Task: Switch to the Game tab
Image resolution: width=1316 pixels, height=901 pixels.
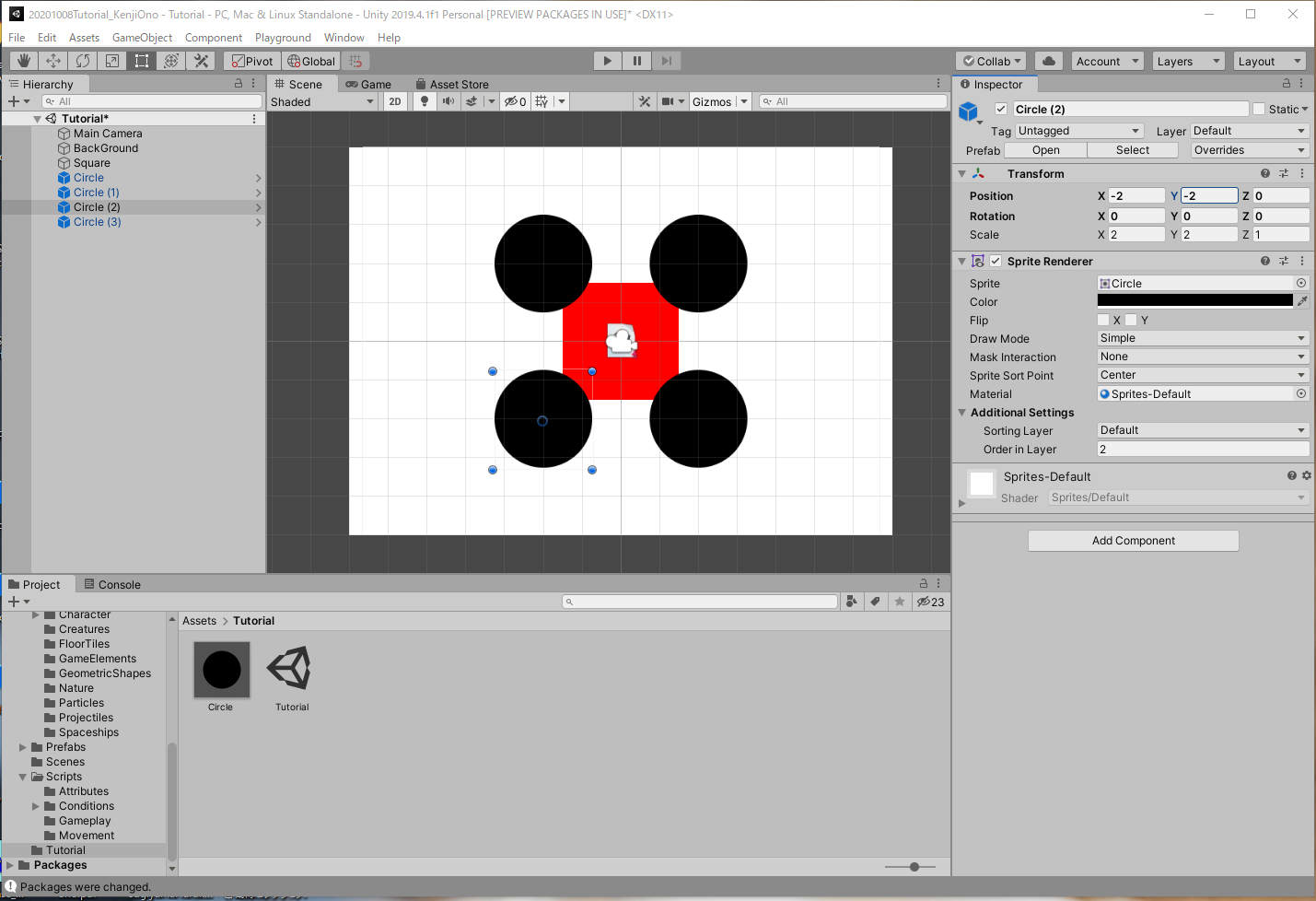Action: click(x=368, y=84)
